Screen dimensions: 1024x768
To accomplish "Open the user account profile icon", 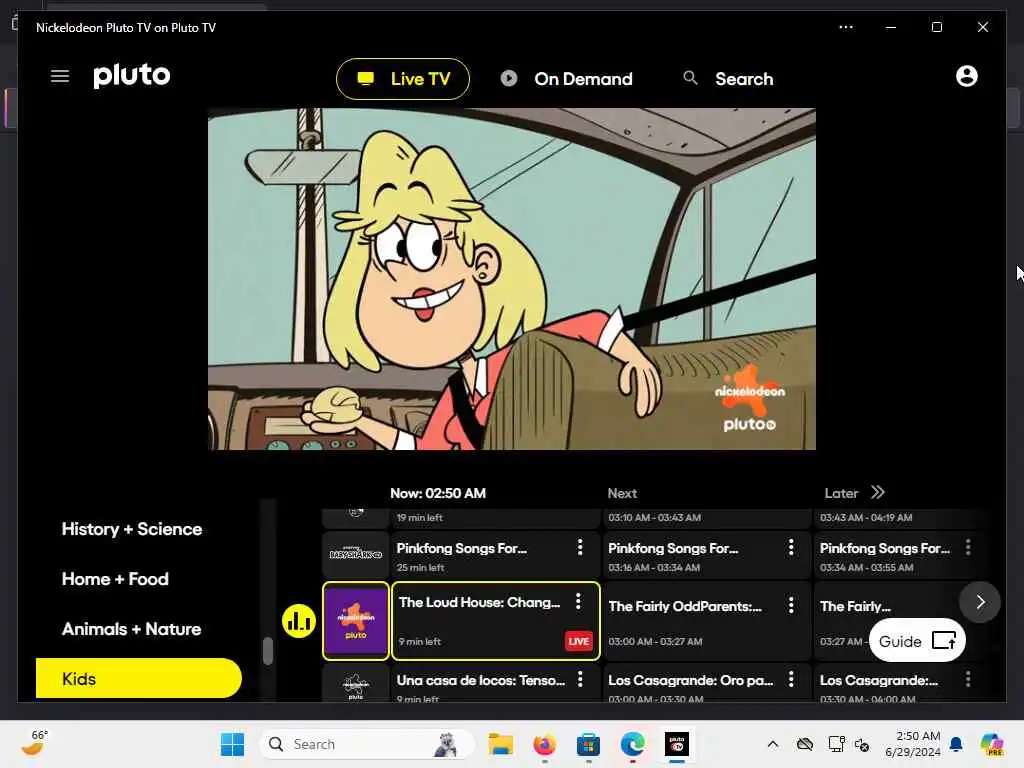I will 967,76.
